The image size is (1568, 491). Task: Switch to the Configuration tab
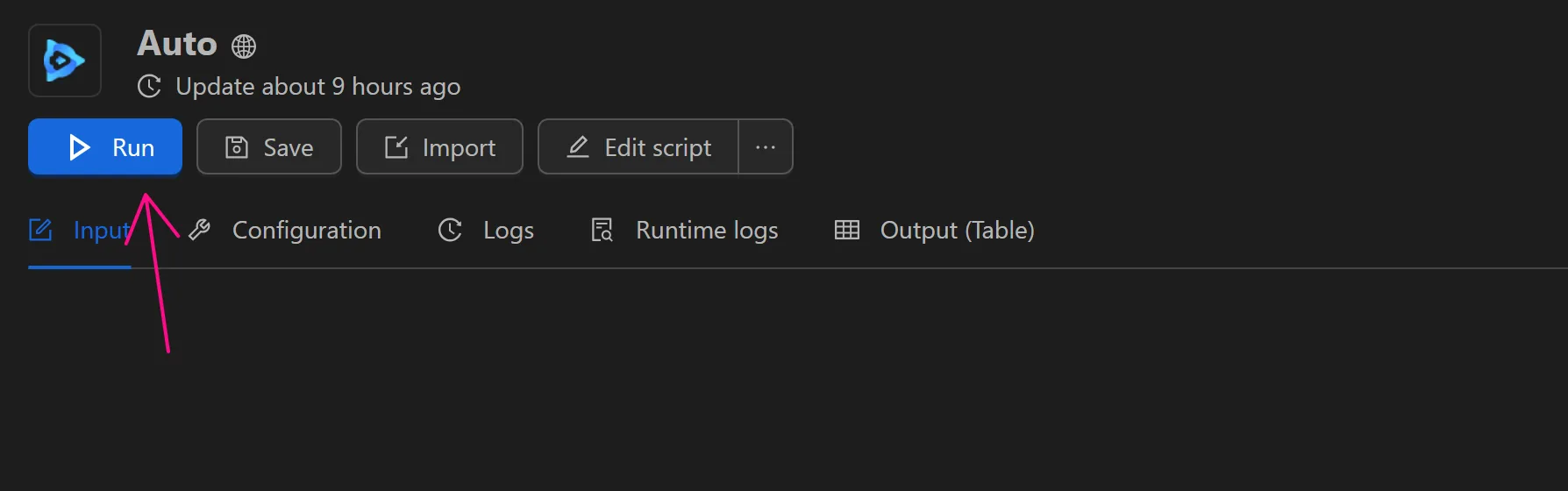pyautogui.click(x=306, y=231)
